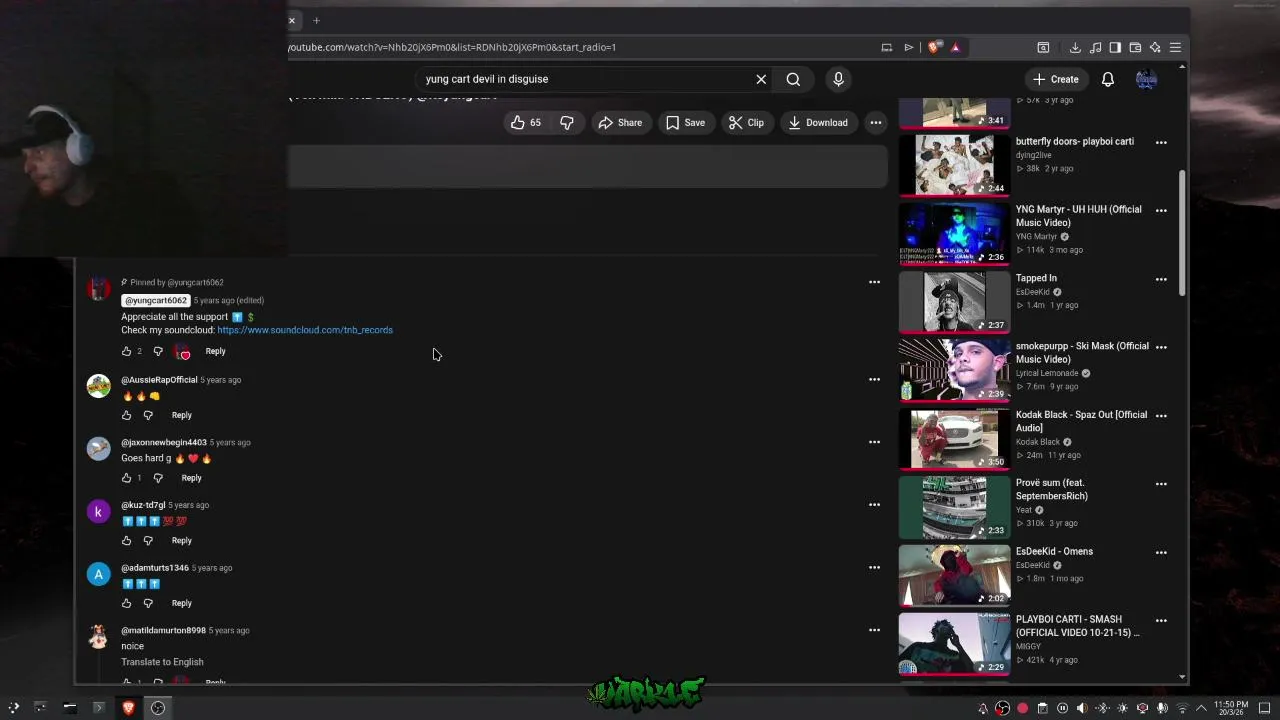
Task: Open Brave Rewards triangle icon
Action: point(955,47)
